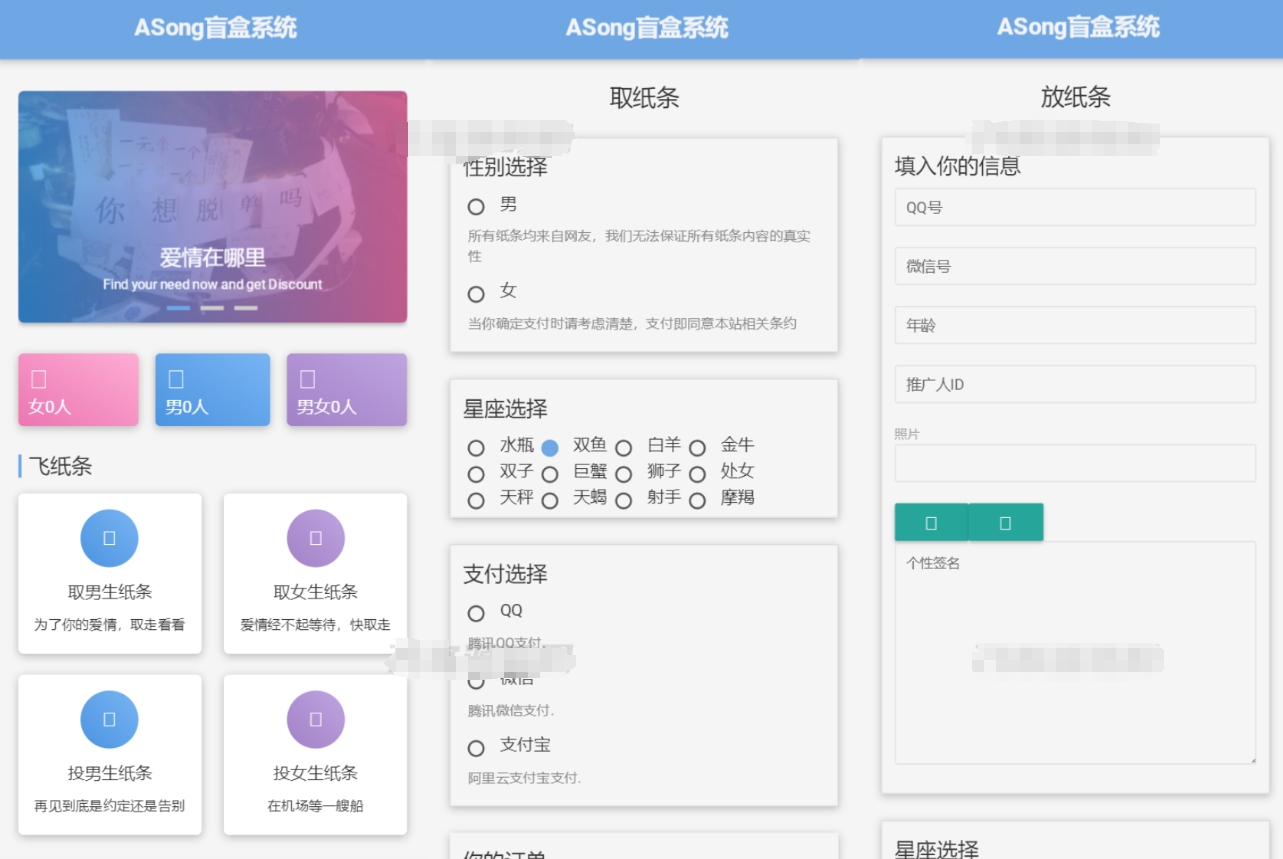Open 取男生纸条 card title
This screenshot has height=859, width=1283.
coord(110,592)
